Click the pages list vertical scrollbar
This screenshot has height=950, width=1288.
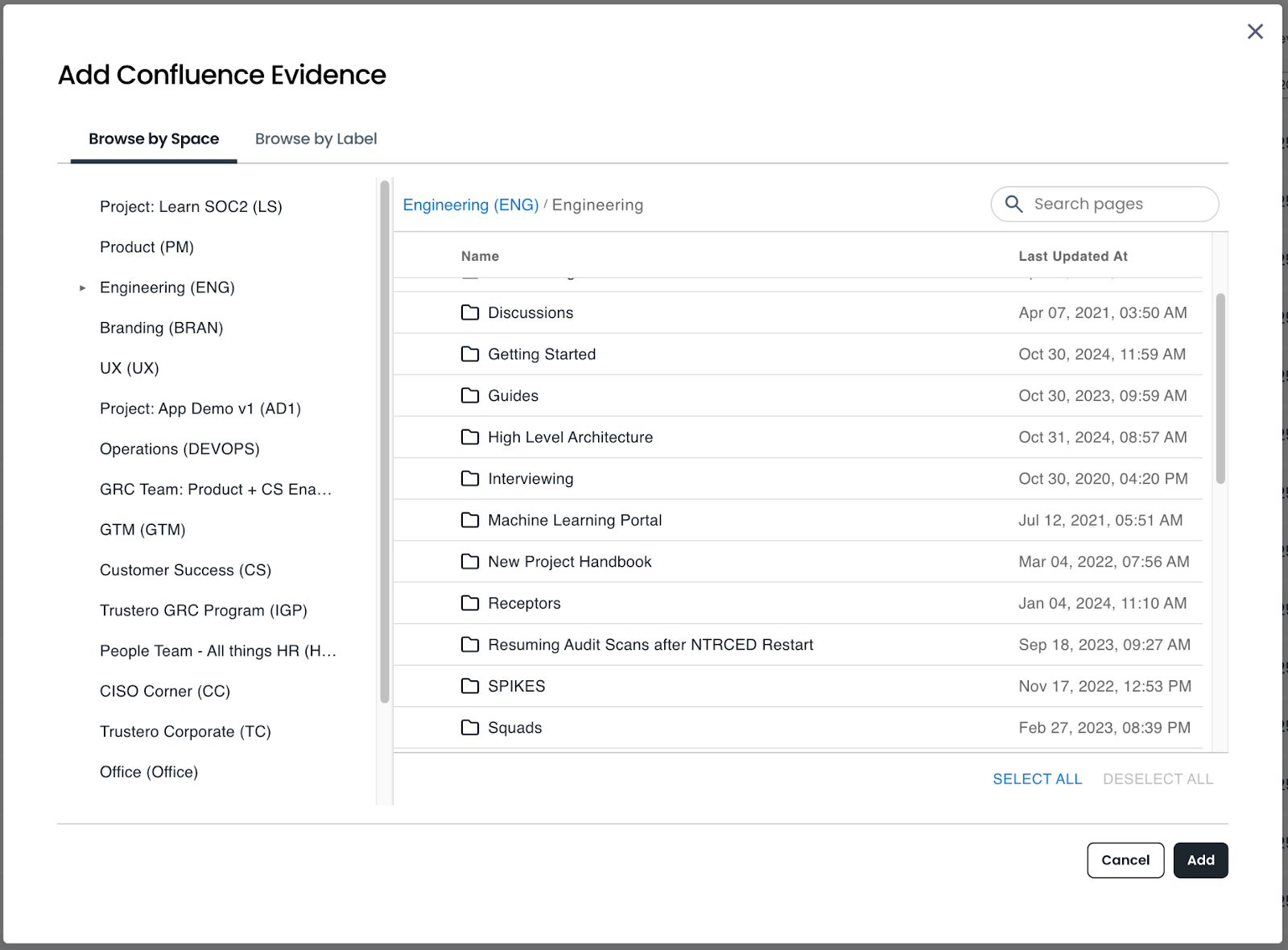pos(1220,388)
